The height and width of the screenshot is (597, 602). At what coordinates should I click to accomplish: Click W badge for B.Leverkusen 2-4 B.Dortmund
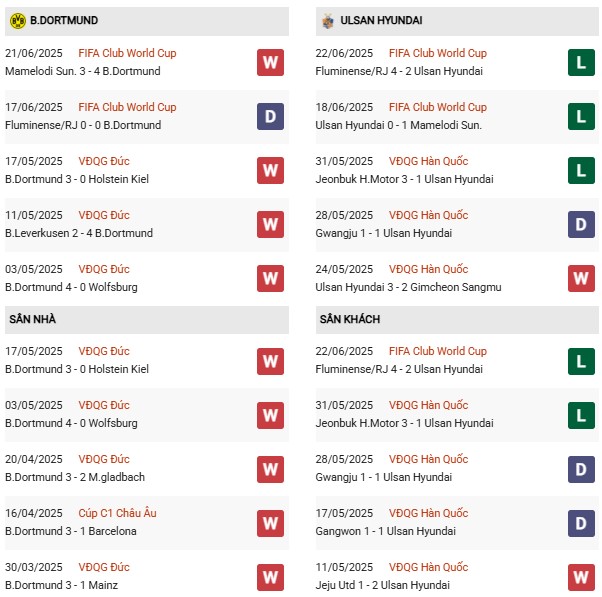coord(270,224)
